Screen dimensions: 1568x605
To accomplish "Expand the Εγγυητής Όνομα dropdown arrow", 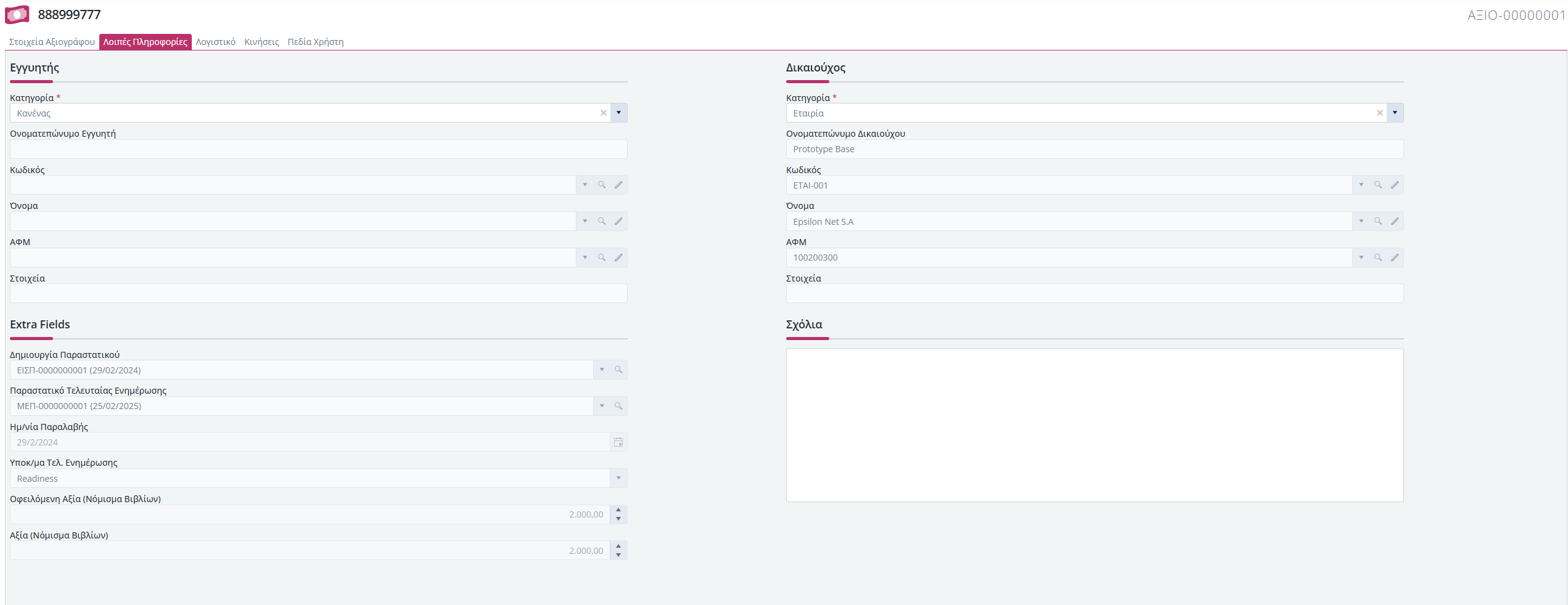I will 585,221.
